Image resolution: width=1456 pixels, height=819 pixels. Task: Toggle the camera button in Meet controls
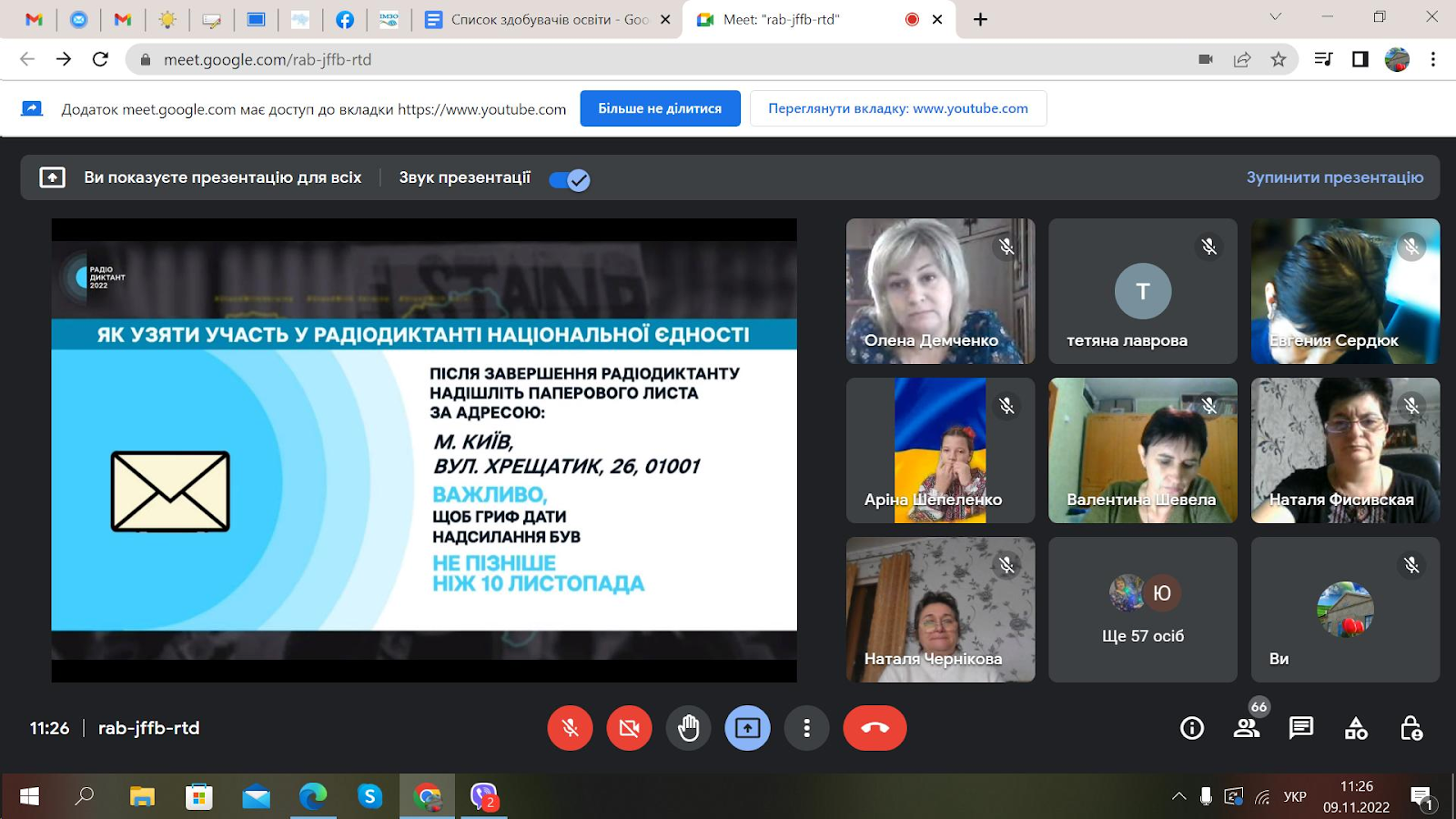pyautogui.click(x=629, y=728)
